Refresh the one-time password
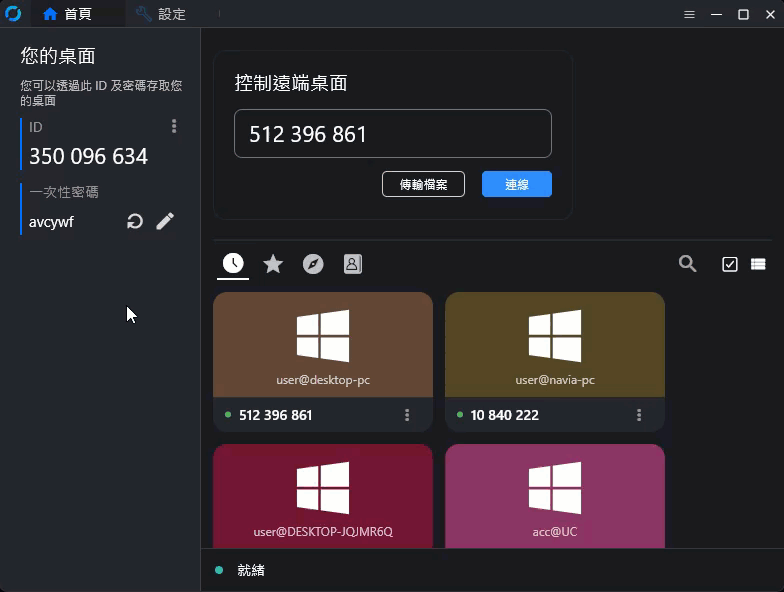This screenshot has width=784, height=592. pos(134,221)
